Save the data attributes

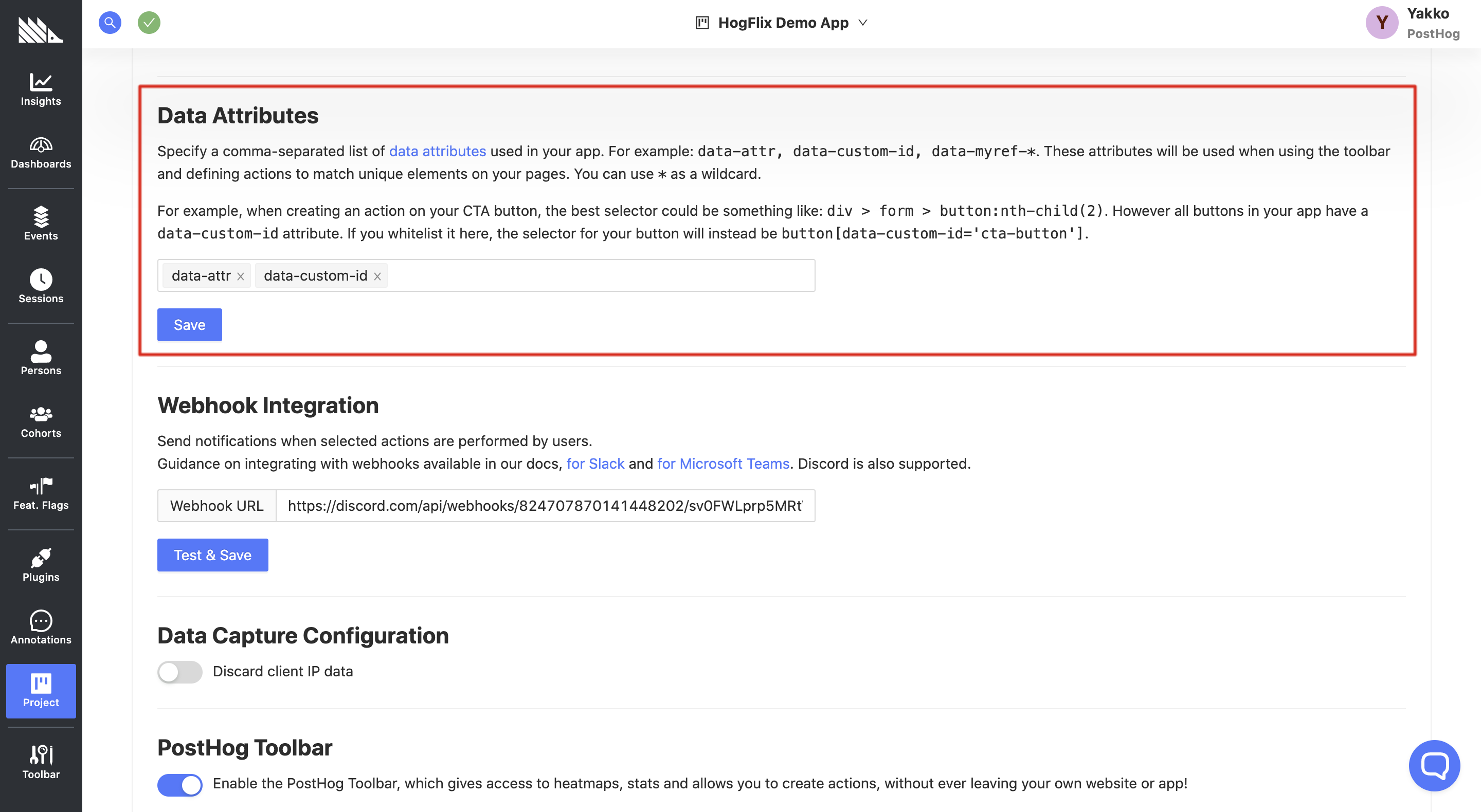coord(190,325)
